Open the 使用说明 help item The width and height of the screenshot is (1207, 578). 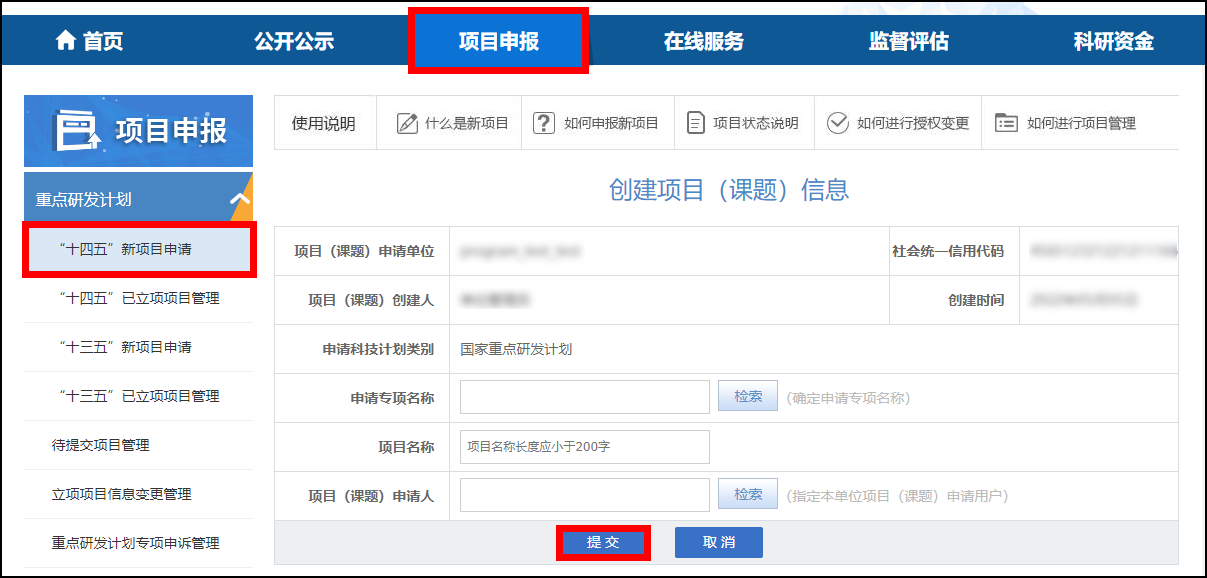point(324,121)
